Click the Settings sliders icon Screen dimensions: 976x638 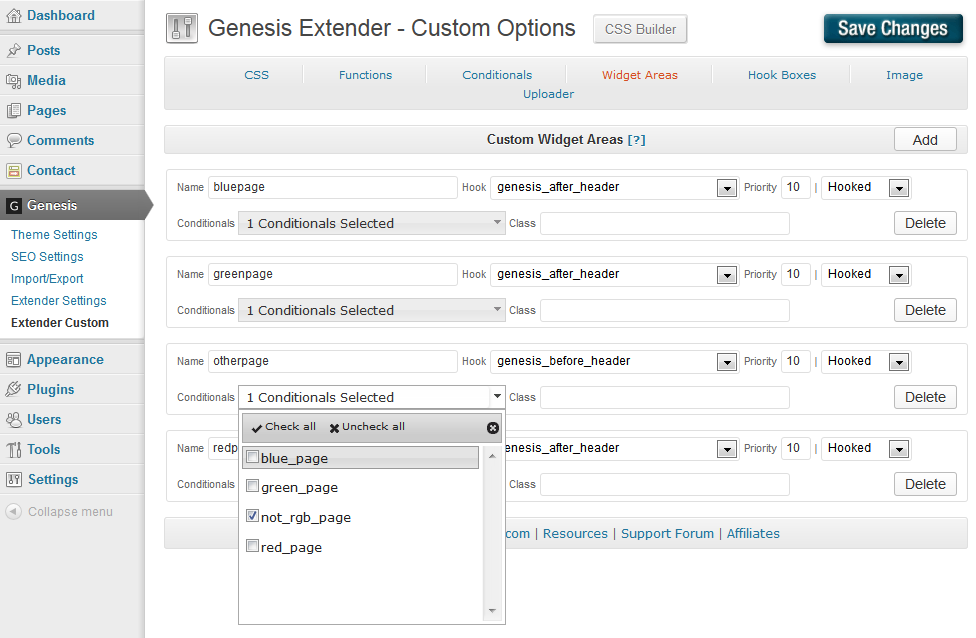pos(14,479)
